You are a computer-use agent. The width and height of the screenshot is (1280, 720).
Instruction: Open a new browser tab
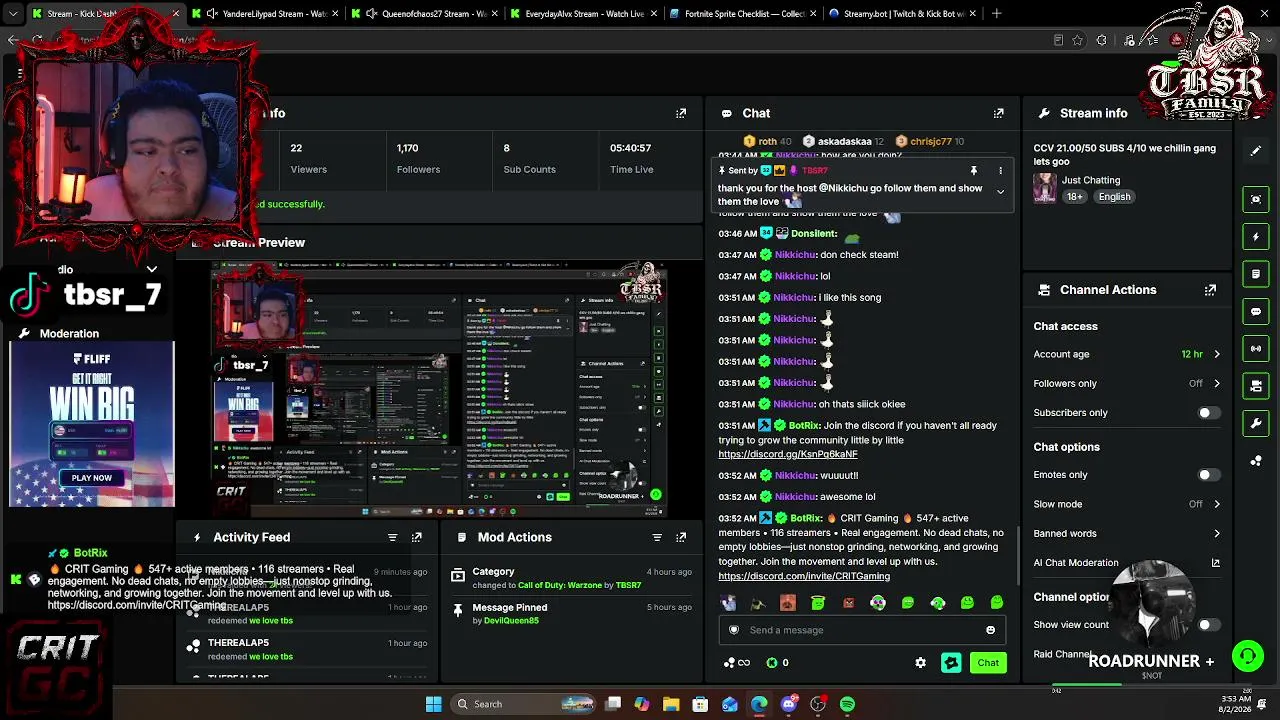point(996,14)
